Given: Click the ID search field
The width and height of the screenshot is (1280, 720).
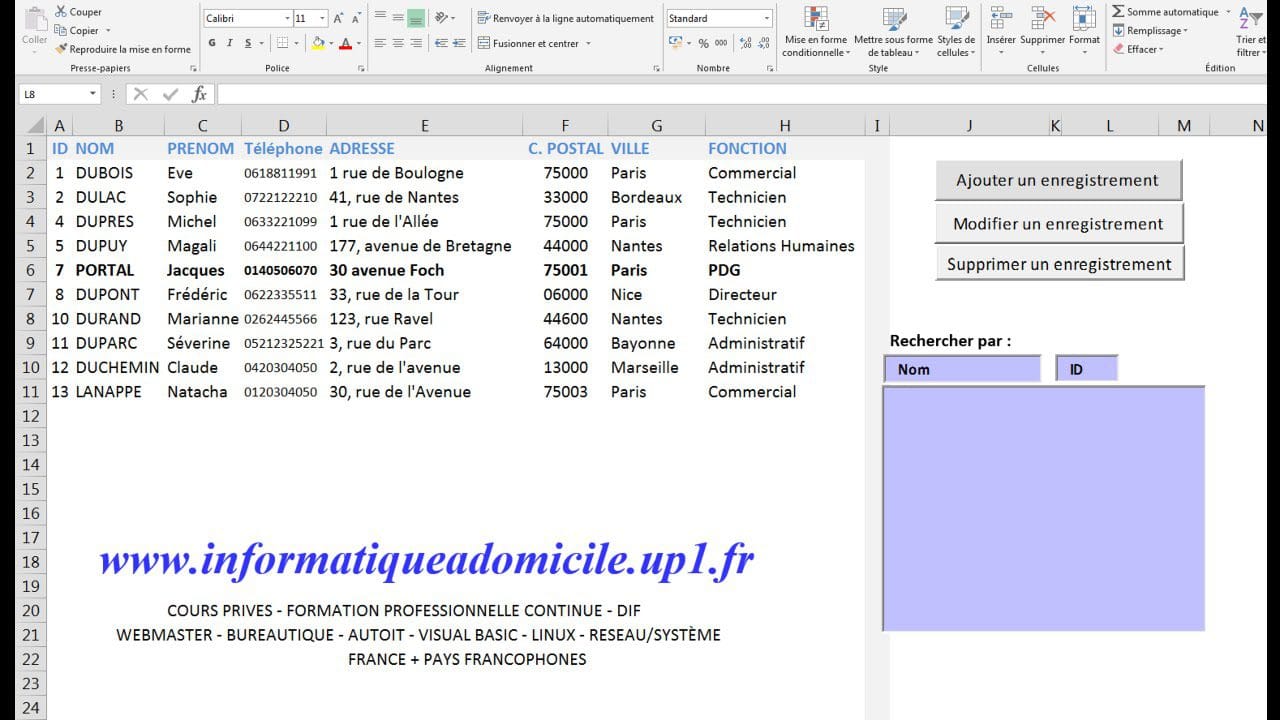Looking at the screenshot, I should pyautogui.click(x=1086, y=369).
